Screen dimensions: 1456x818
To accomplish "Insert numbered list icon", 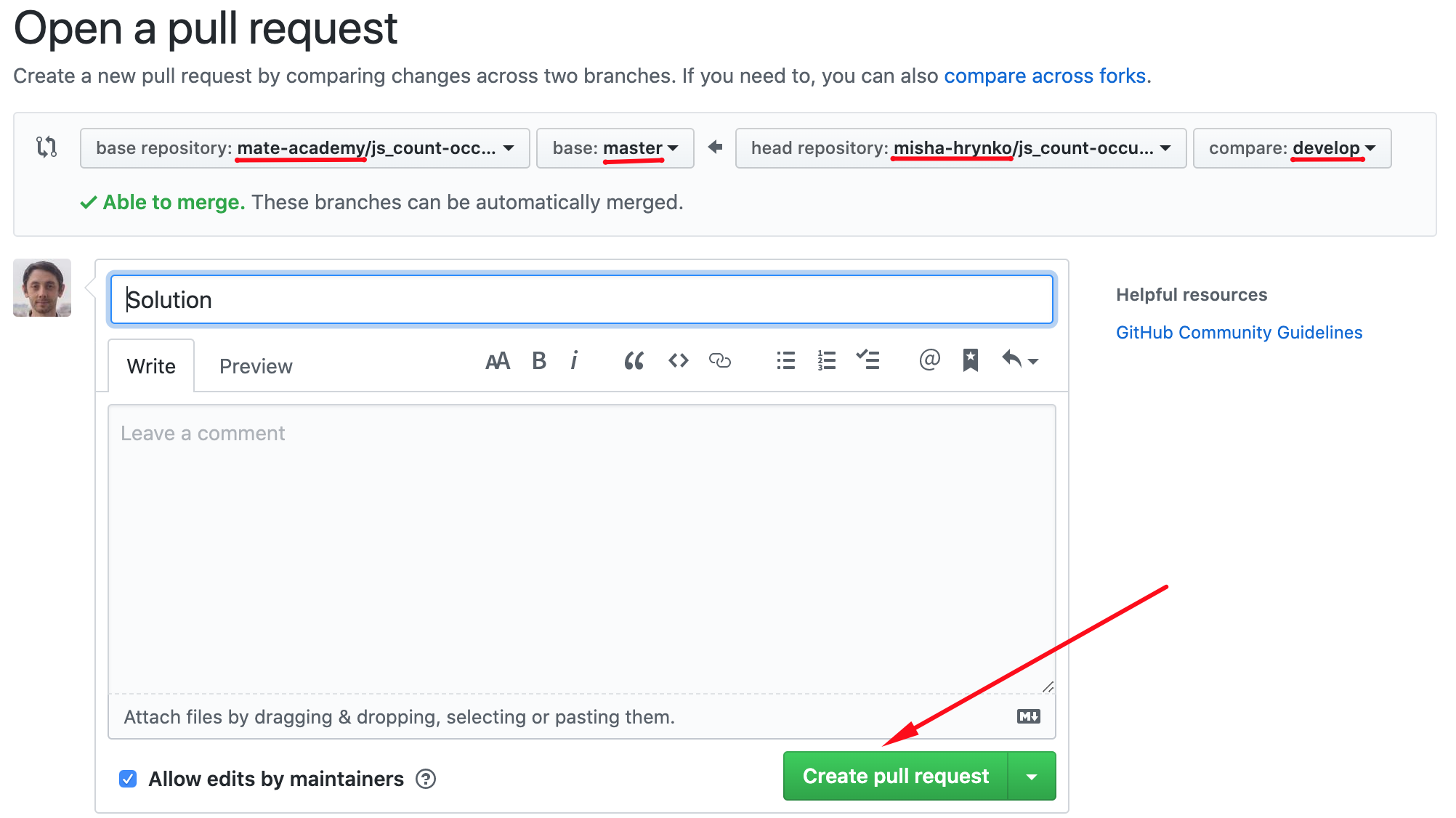I will pos(826,361).
